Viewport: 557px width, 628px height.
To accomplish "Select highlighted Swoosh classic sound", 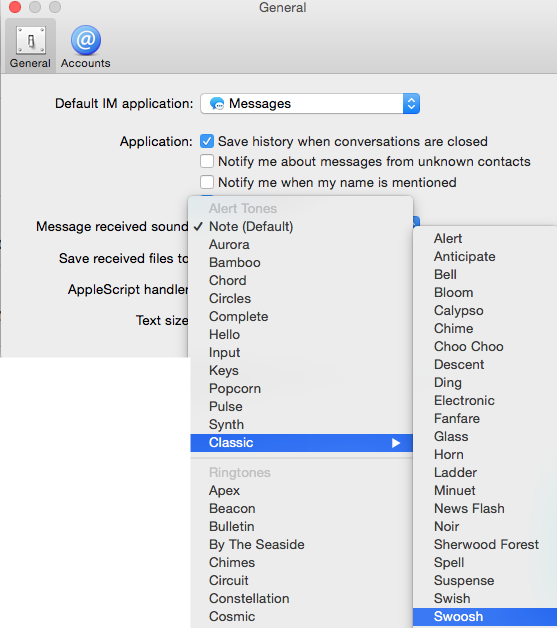I will [485, 617].
